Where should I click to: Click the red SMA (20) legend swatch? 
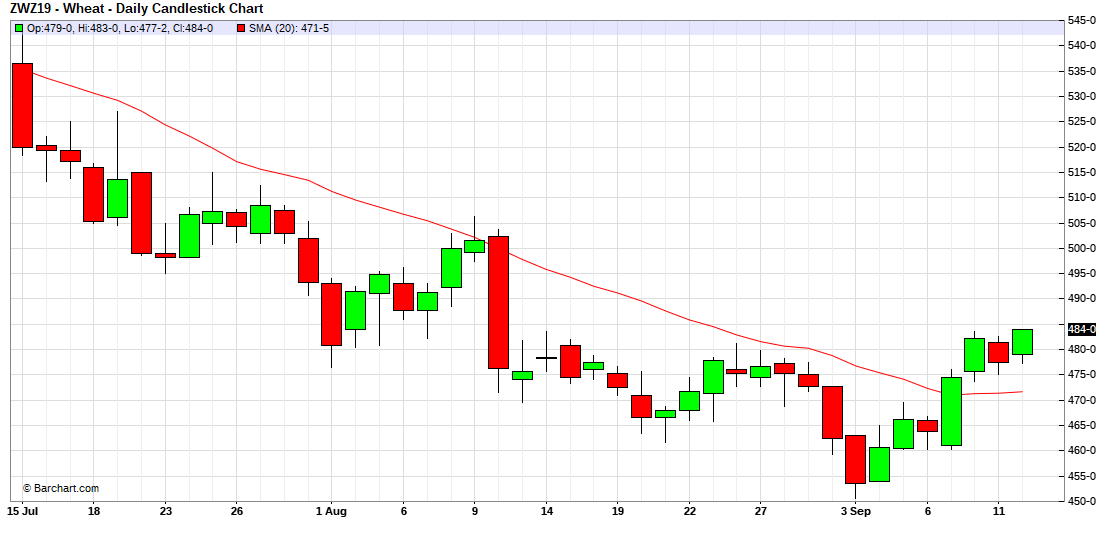tap(241, 28)
